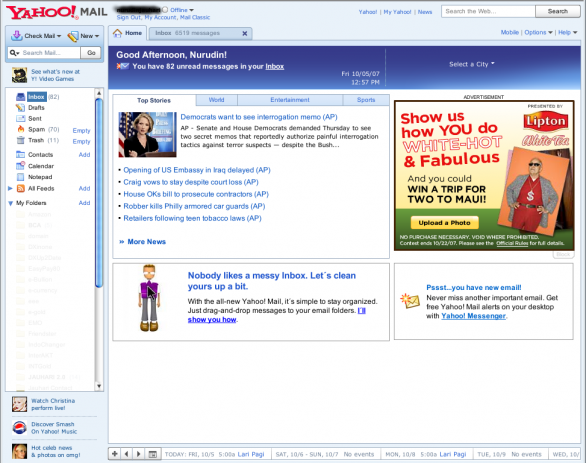Click the Go search button
The width and height of the screenshot is (586, 463).
91,53
